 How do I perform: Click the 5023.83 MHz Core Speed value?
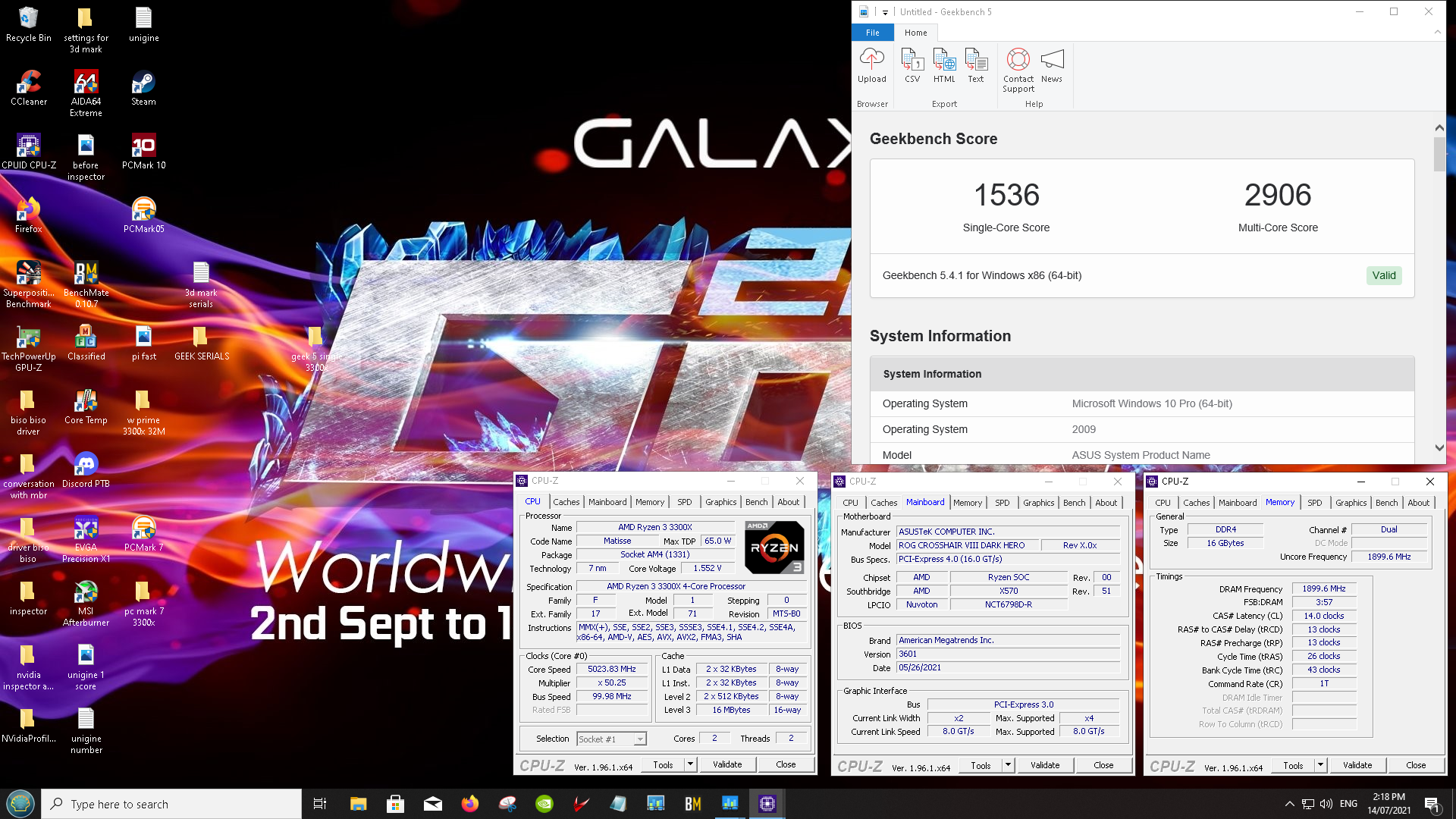[612, 669]
